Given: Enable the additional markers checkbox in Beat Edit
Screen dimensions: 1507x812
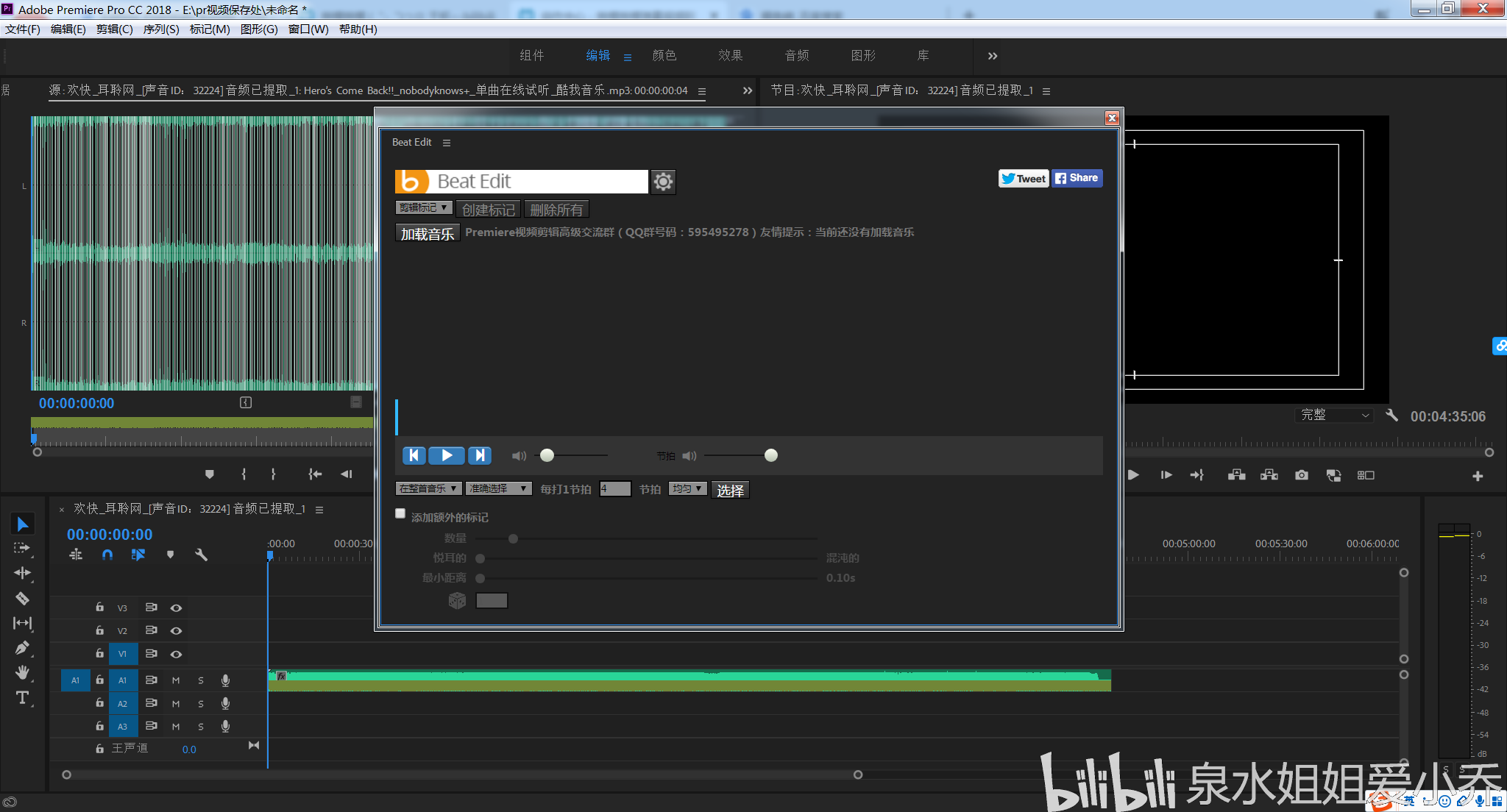Looking at the screenshot, I should click(x=400, y=514).
